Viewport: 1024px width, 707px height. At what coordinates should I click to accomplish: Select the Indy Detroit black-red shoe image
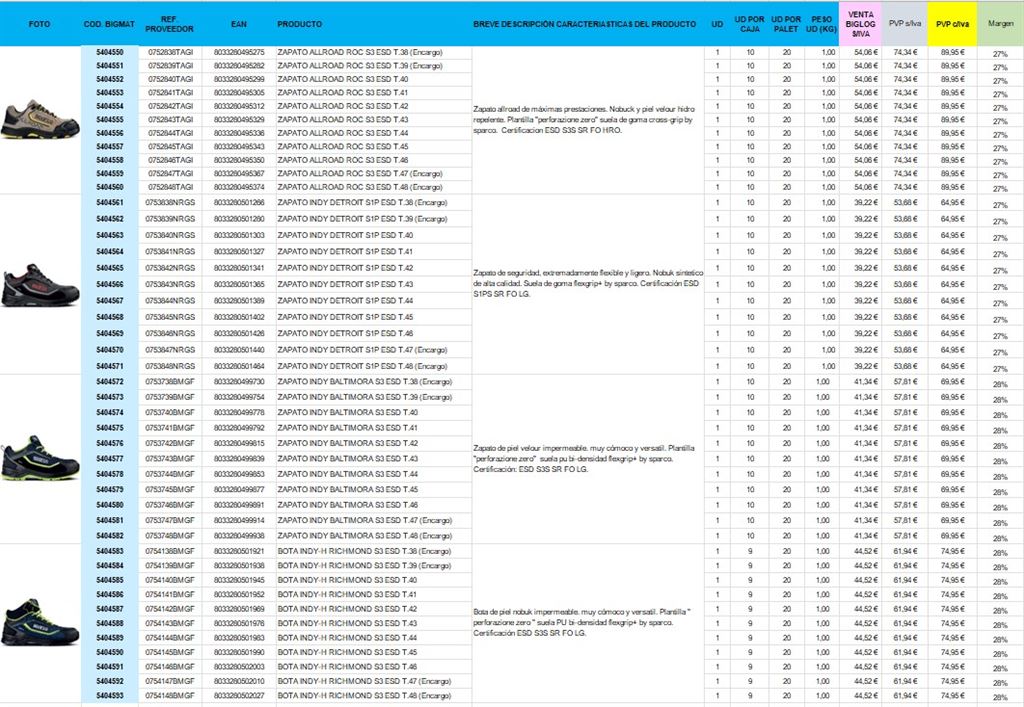click(40, 285)
